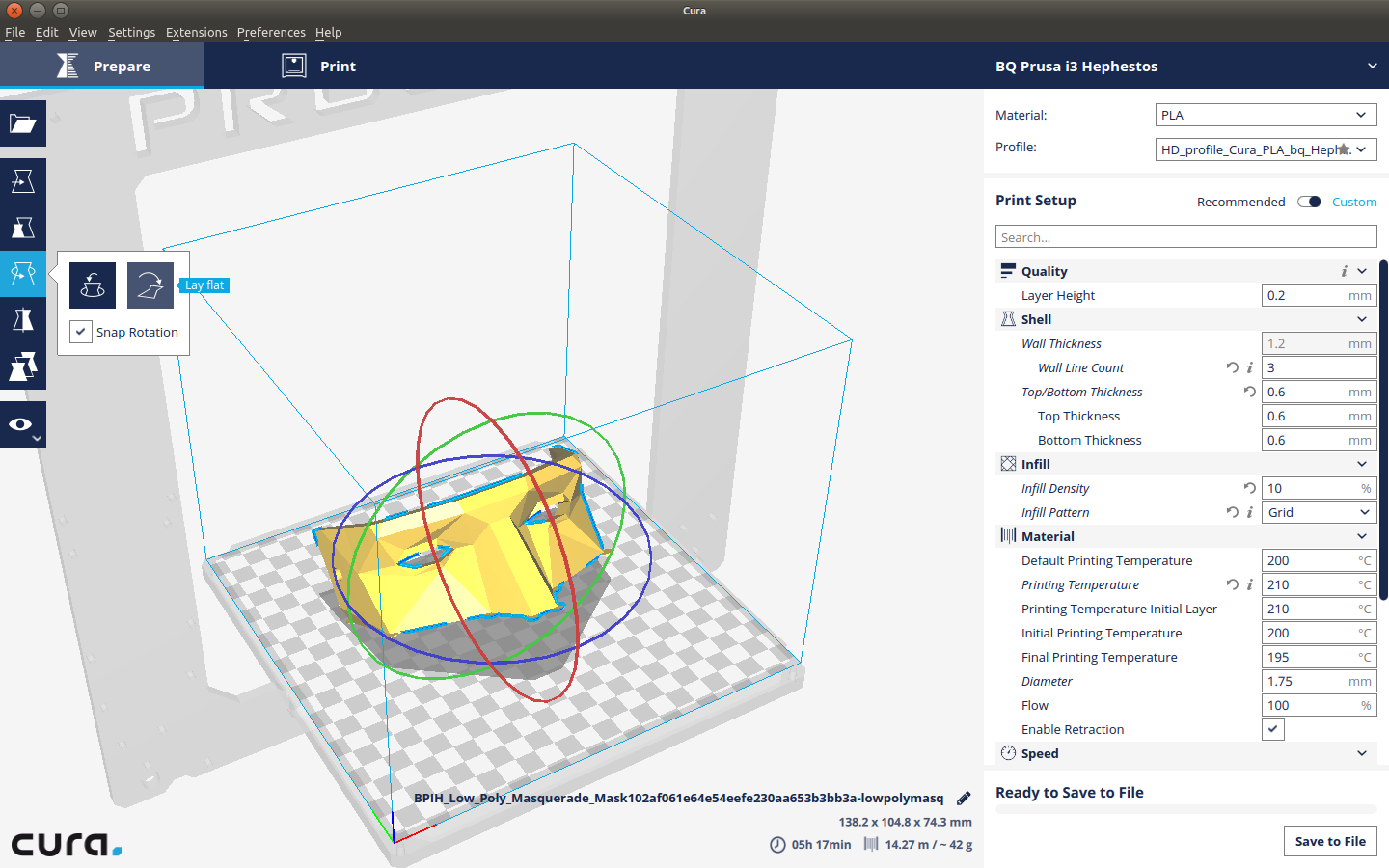The width and height of the screenshot is (1389, 868).
Task: Collapse the Quality section
Action: tap(1362, 271)
